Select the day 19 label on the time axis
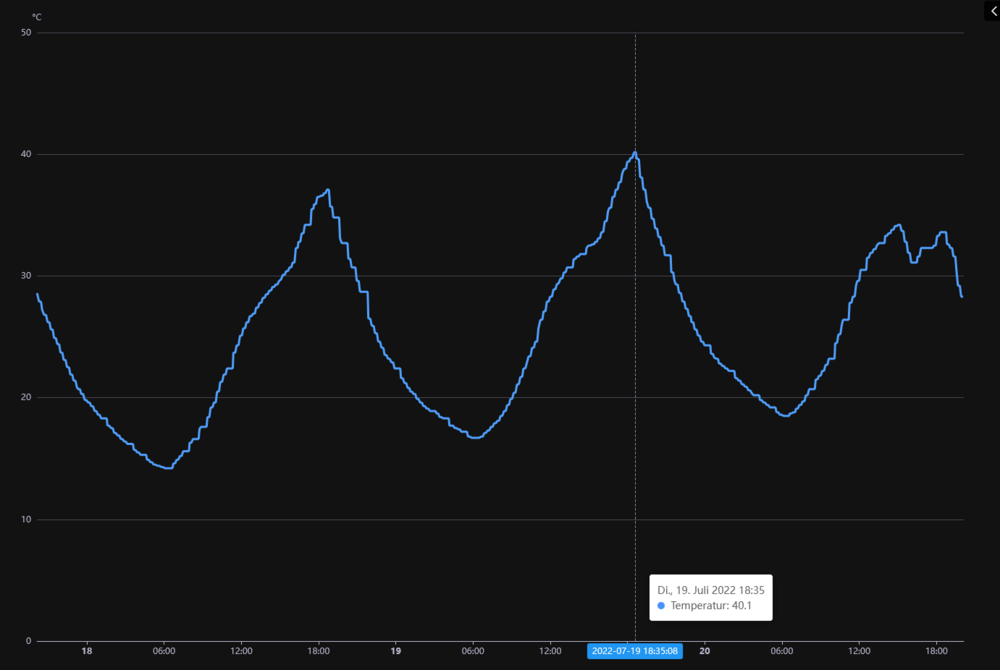 point(396,650)
